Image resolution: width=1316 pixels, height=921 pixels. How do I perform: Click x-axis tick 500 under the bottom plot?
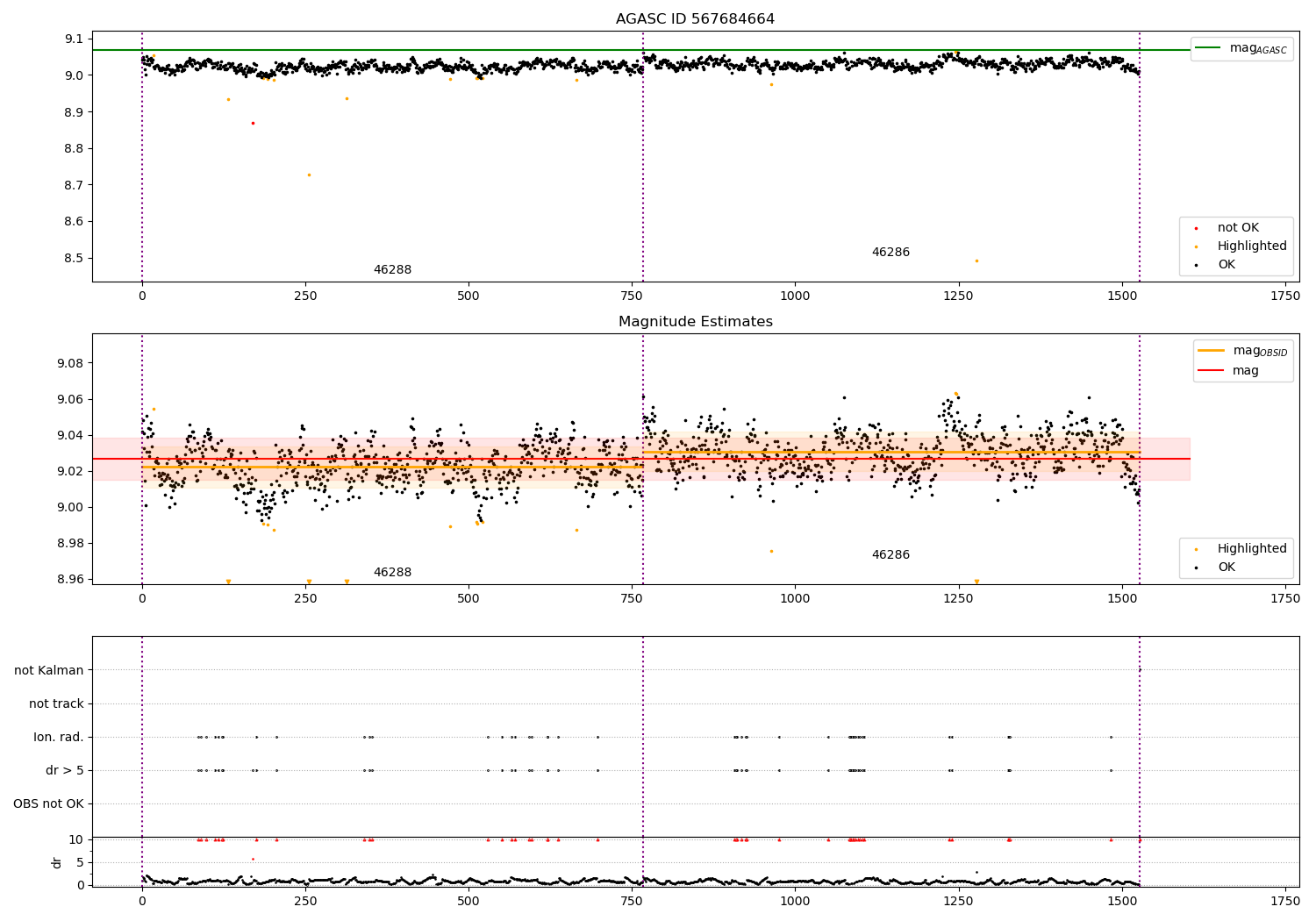click(x=468, y=900)
